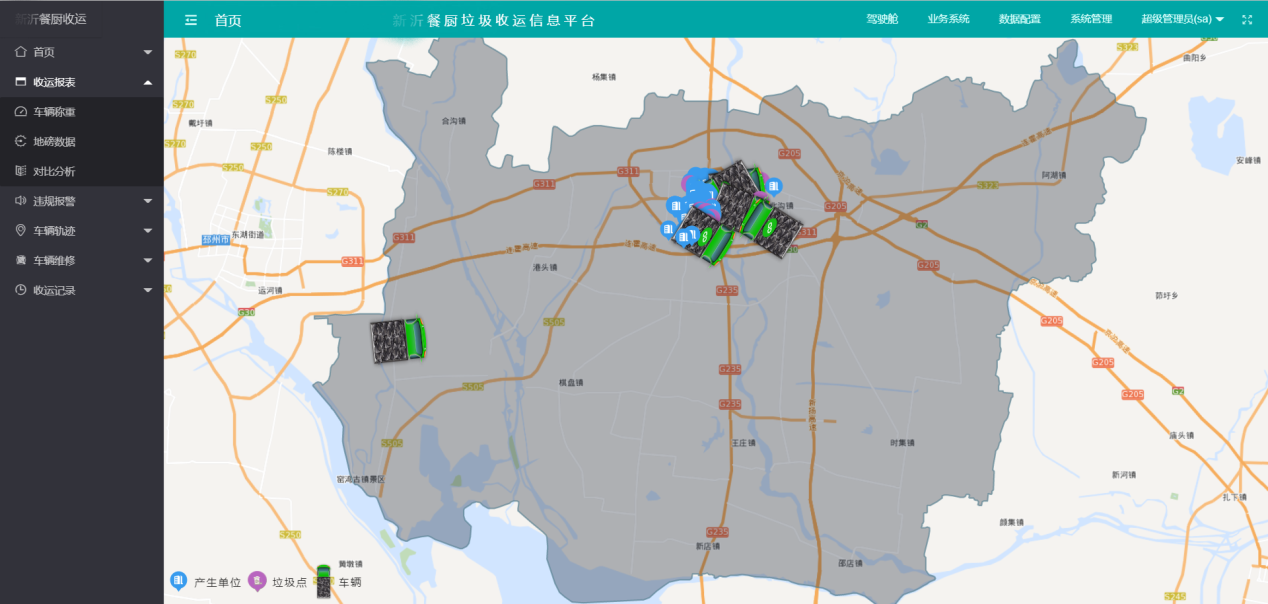Select the blue building marker near 北沟镇
1268x604 pixels.
coord(773,186)
